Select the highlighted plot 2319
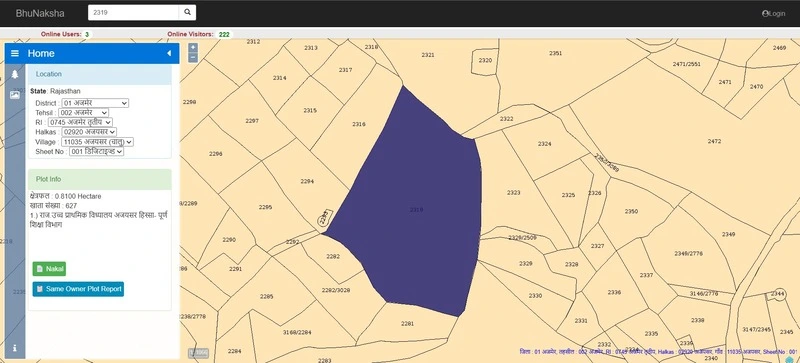 pos(416,209)
